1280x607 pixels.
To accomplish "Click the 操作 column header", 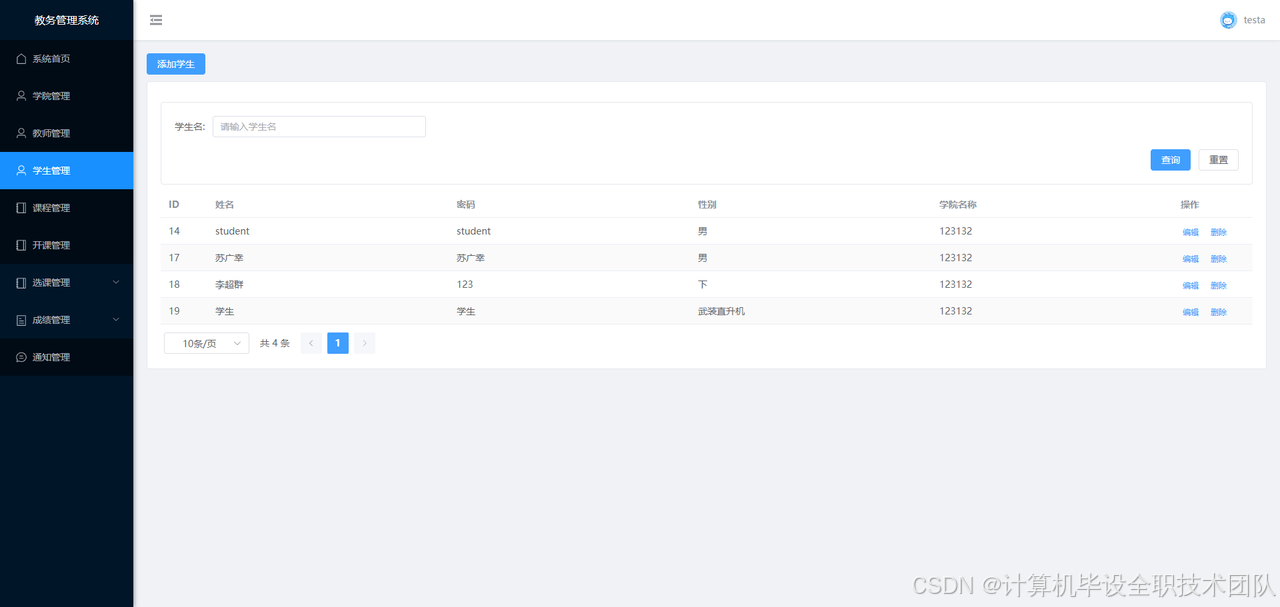I will click(x=1190, y=204).
